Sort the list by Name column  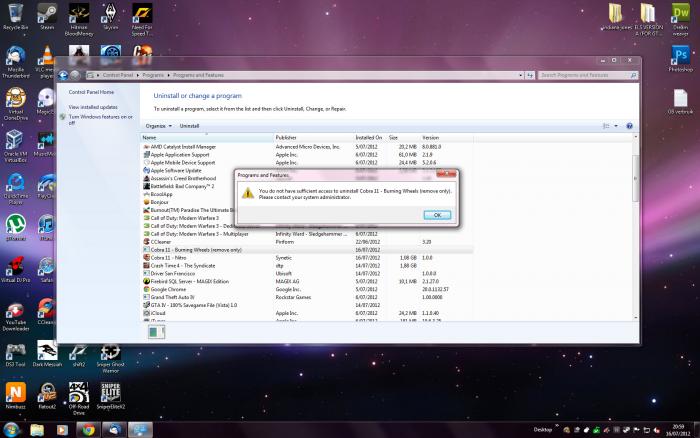click(207, 138)
